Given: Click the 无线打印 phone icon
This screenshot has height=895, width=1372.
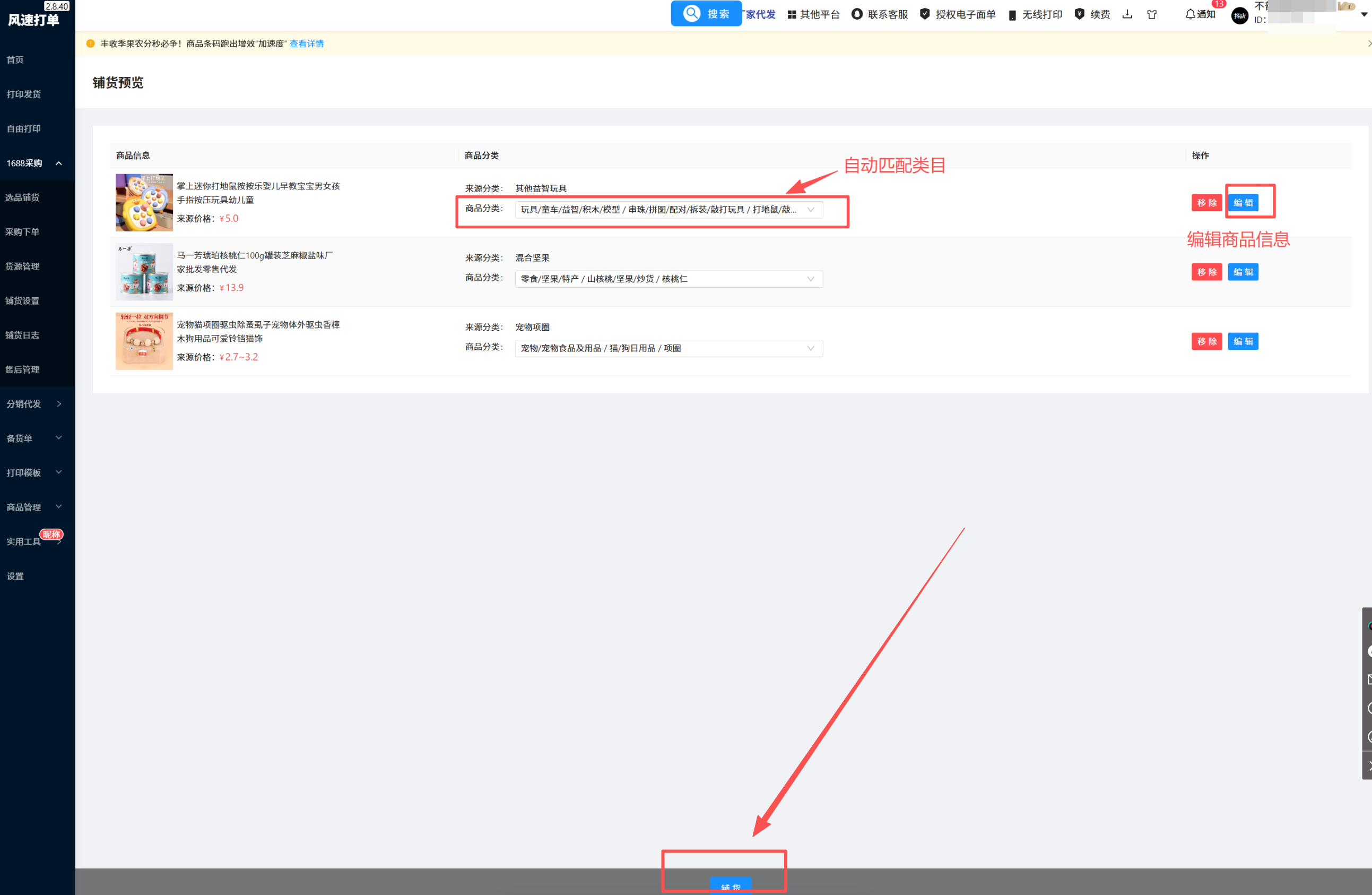Looking at the screenshot, I should point(1012,15).
